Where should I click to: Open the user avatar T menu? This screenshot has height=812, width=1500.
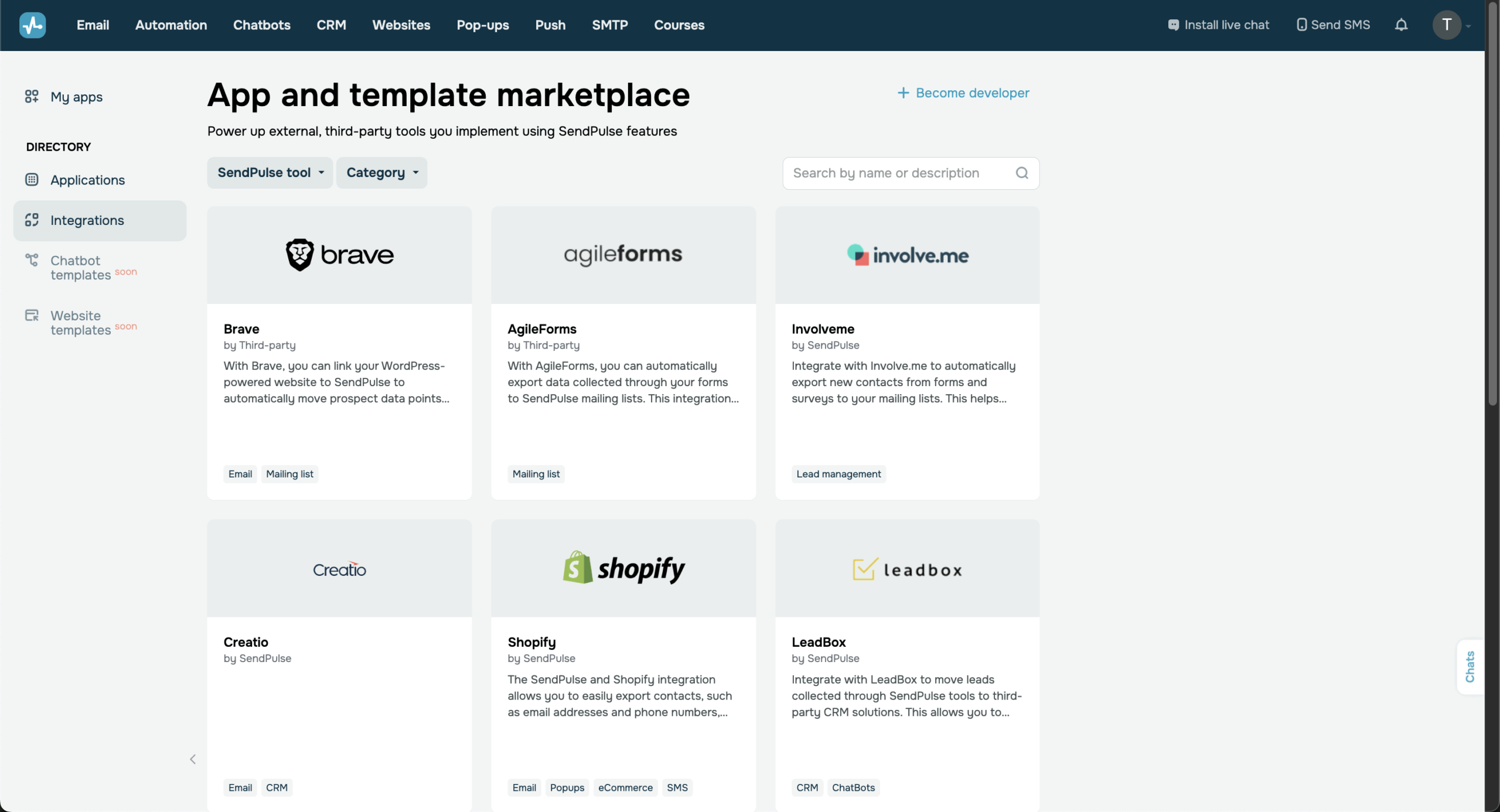pyautogui.click(x=1447, y=25)
